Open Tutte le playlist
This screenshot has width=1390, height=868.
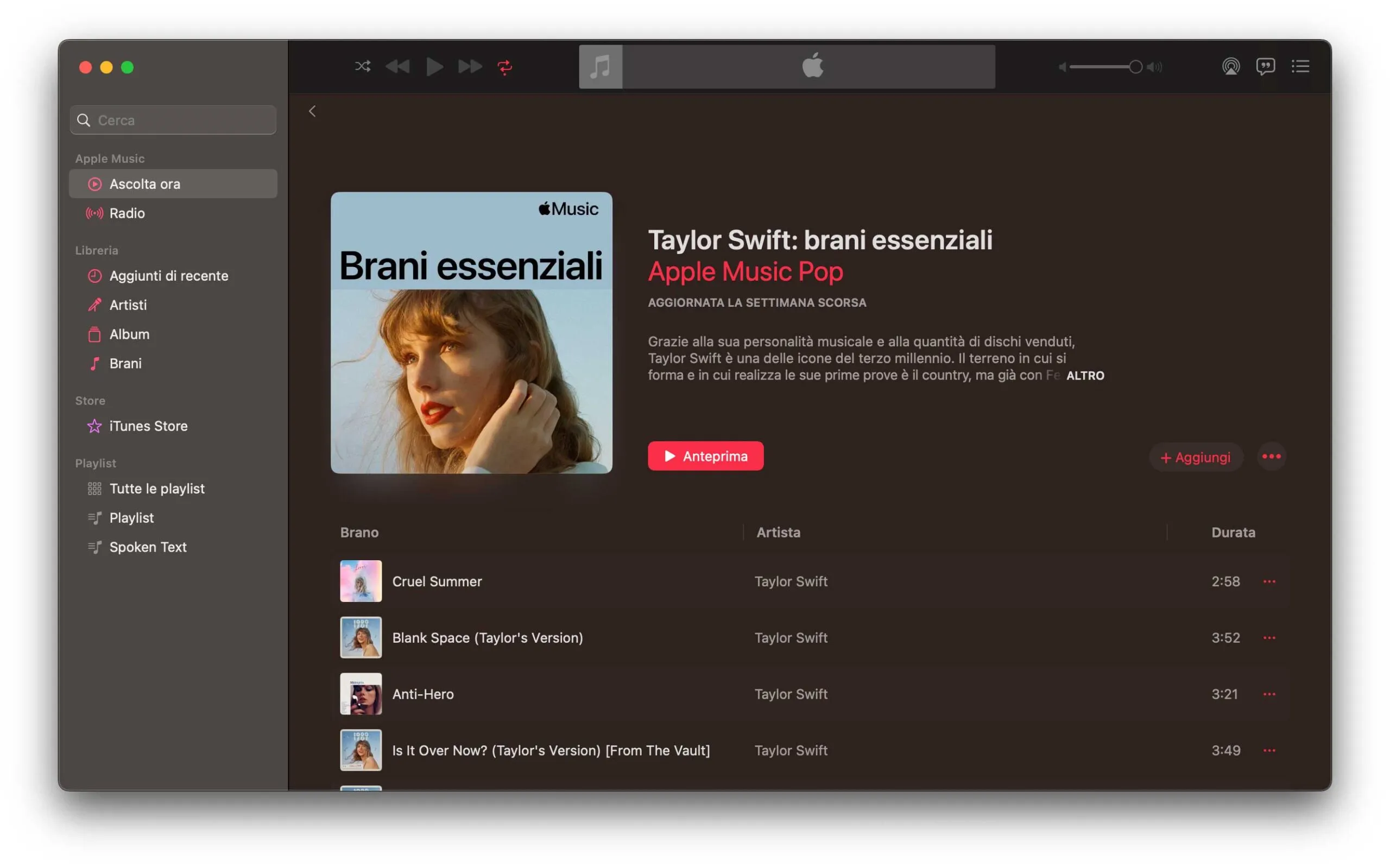(x=157, y=489)
